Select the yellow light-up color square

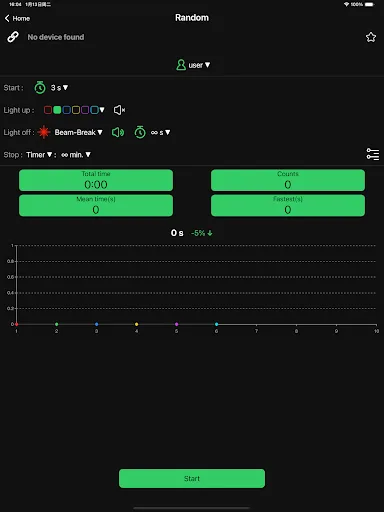tap(76, 110)
